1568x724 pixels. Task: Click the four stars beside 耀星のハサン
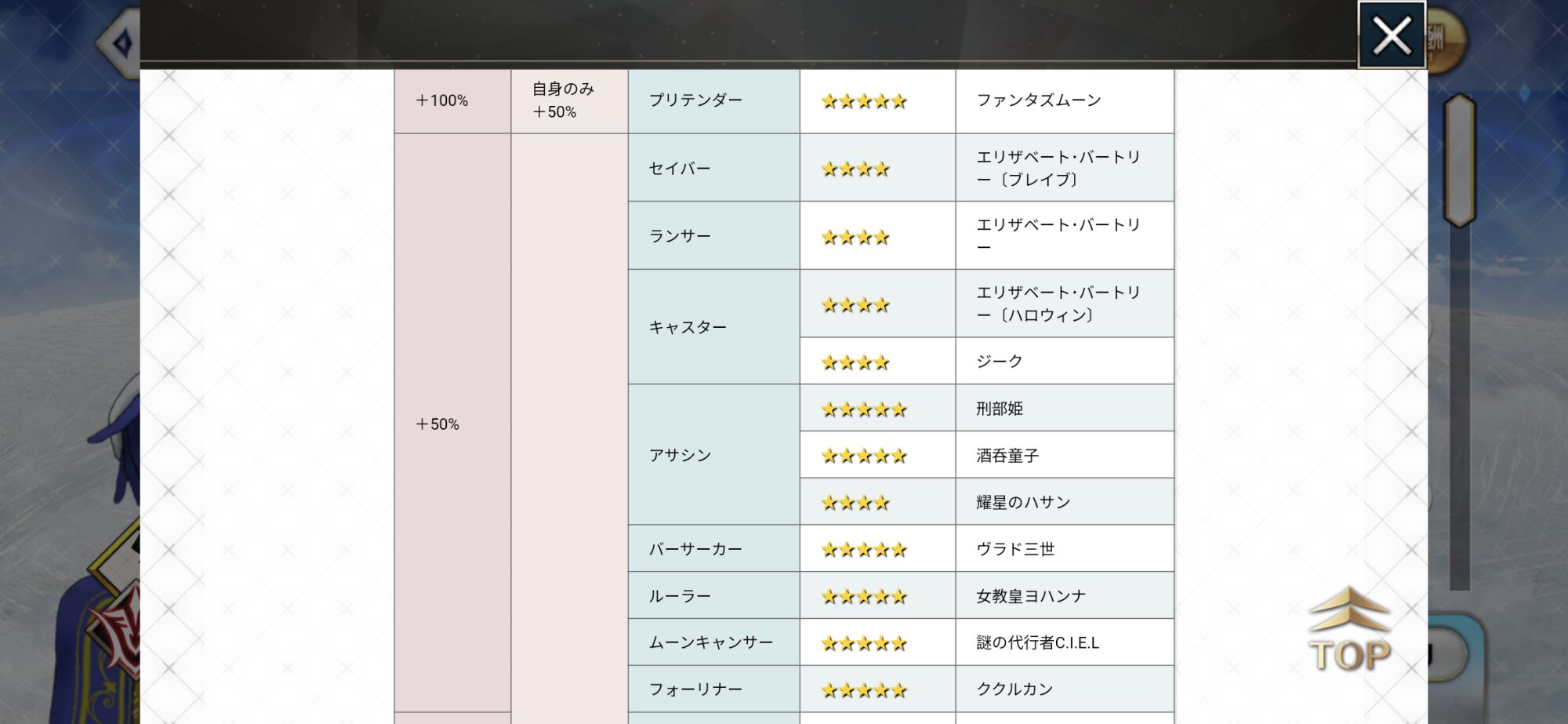coord(855,503)
